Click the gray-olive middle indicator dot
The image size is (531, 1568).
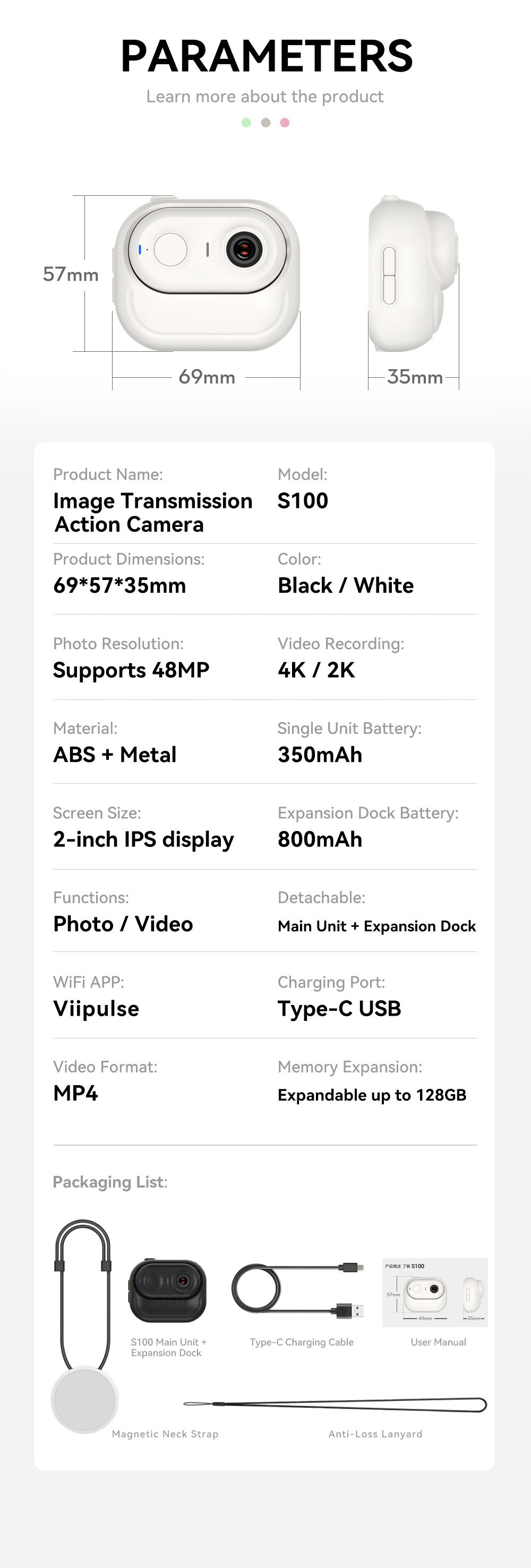point(265,123)
